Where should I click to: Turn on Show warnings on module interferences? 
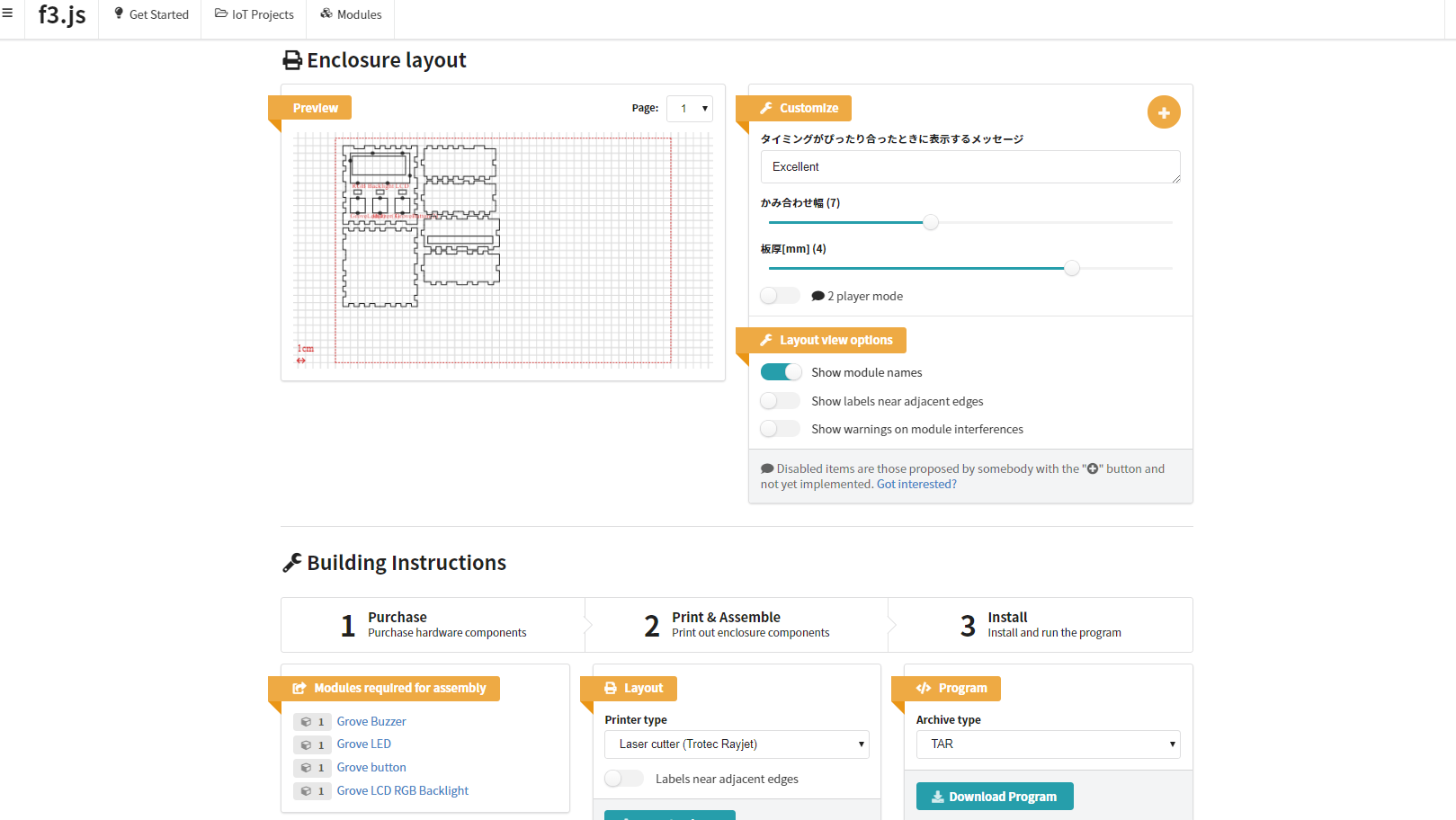(780, 429)
